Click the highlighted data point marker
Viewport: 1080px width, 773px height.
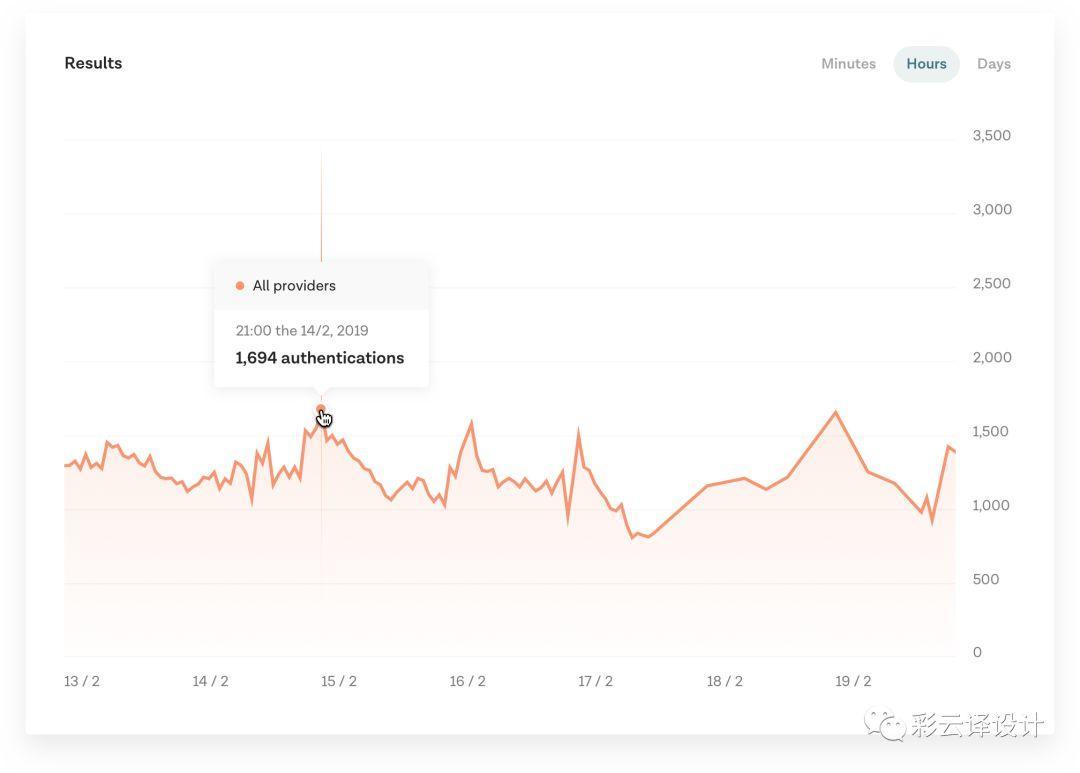point(321,409)
